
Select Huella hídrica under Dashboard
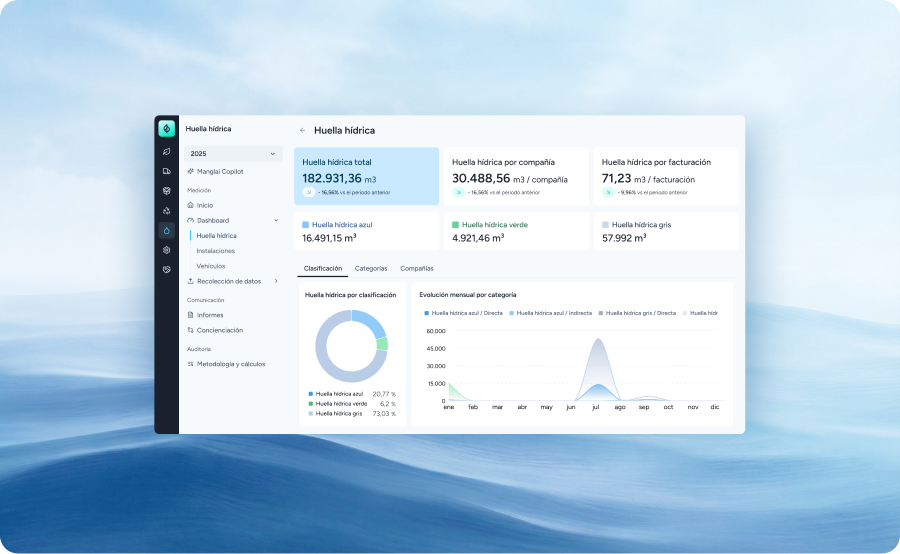216,235
